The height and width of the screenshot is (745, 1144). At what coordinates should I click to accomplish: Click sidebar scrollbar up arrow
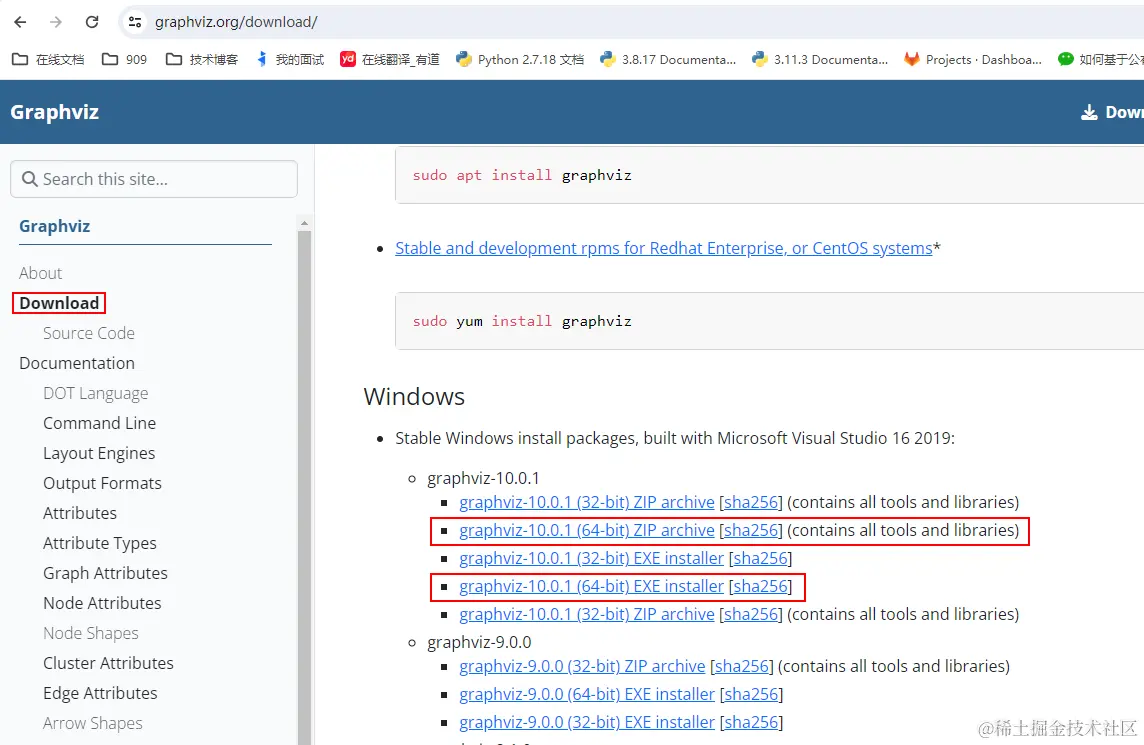point(304,223)
